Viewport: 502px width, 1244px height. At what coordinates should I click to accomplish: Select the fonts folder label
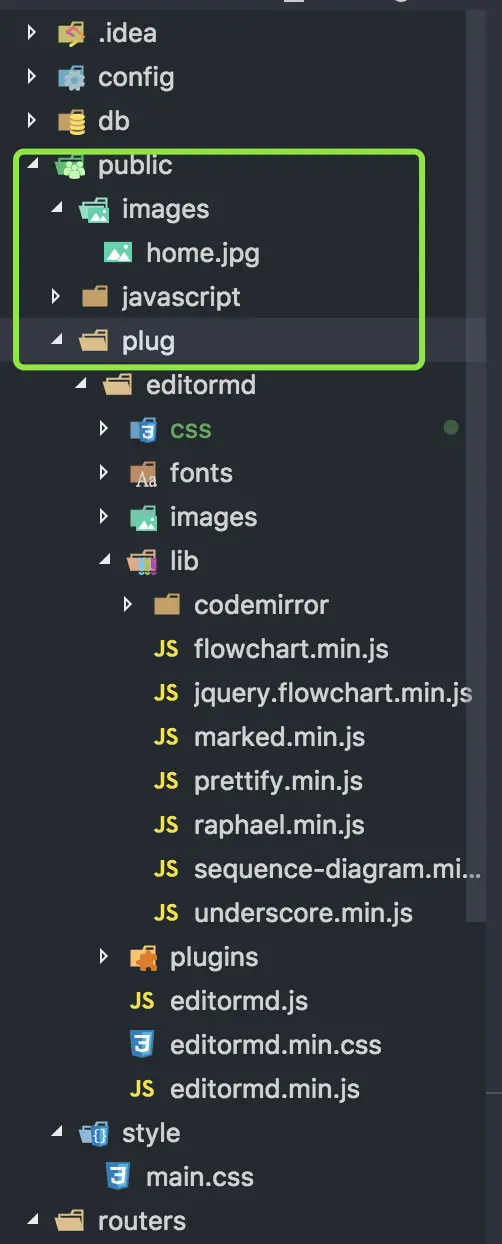[x=201, y=474]
